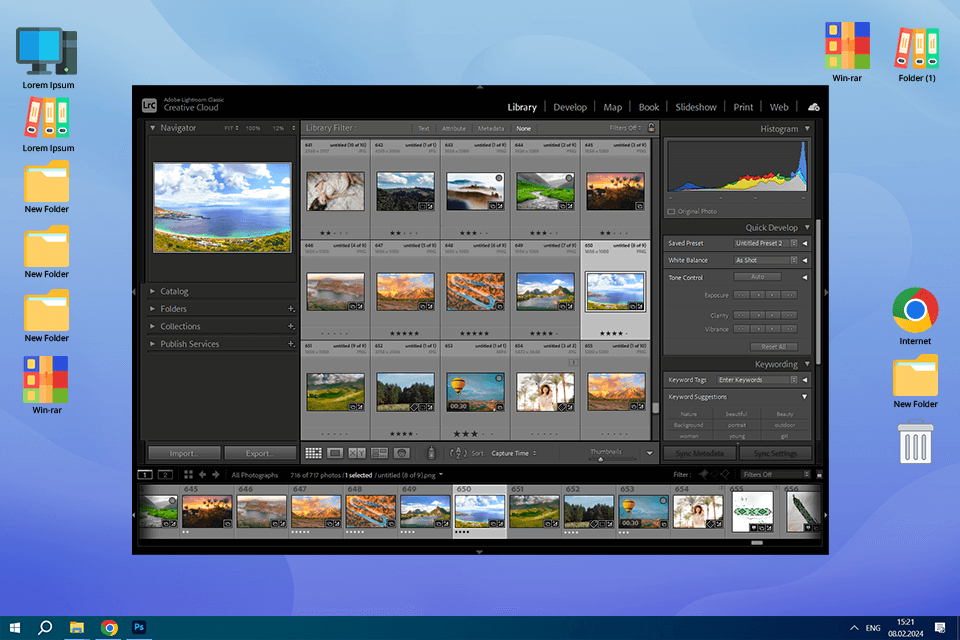Image resolution: width=960 pixels, height=640 pixels.
Task: Open the Internet Chrome desktop icon
Action: click(x=915, y=310)
